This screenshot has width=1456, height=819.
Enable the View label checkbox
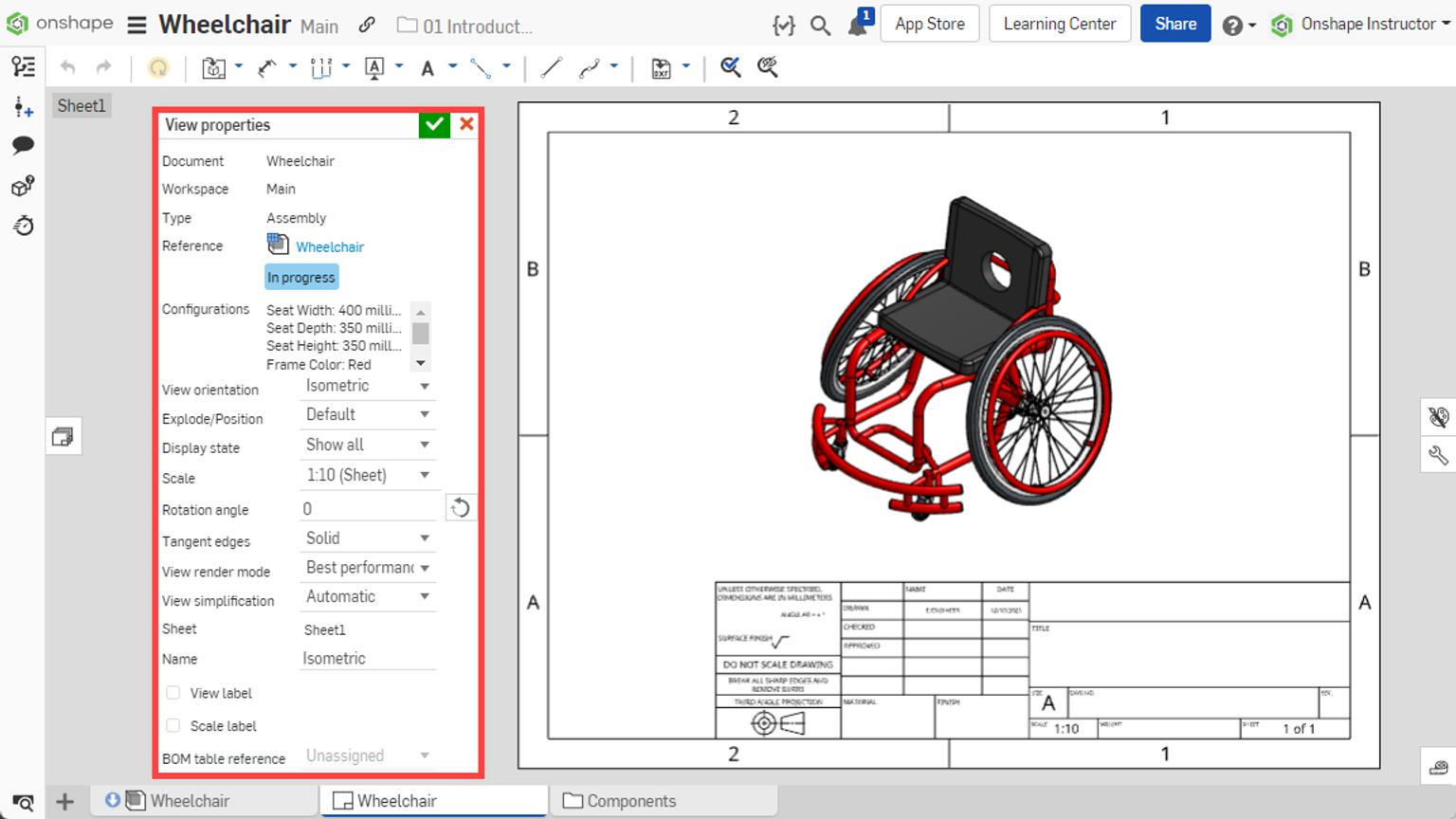tap(173, 693)
